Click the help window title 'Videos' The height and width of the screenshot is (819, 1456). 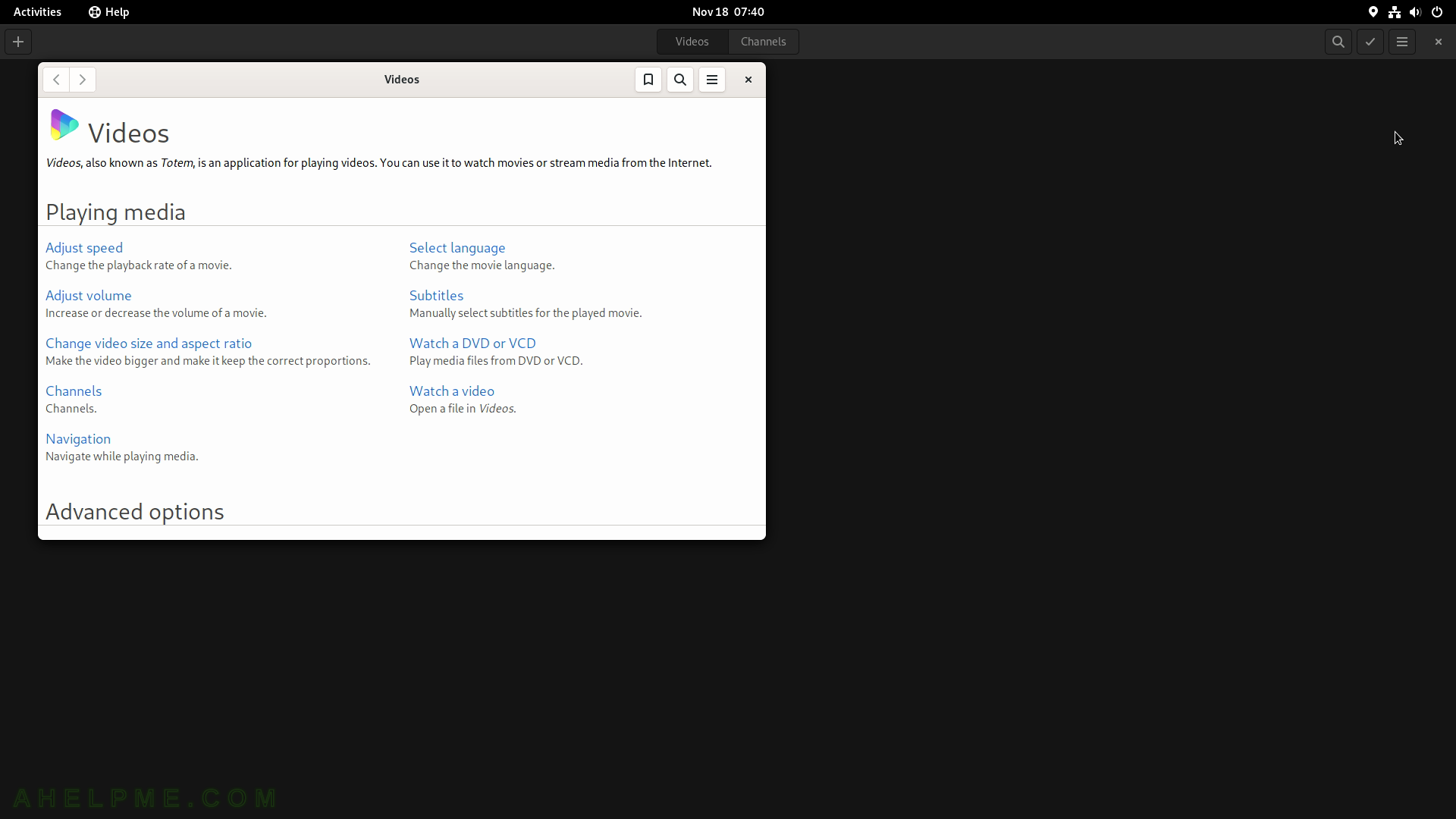coord(402,80)
